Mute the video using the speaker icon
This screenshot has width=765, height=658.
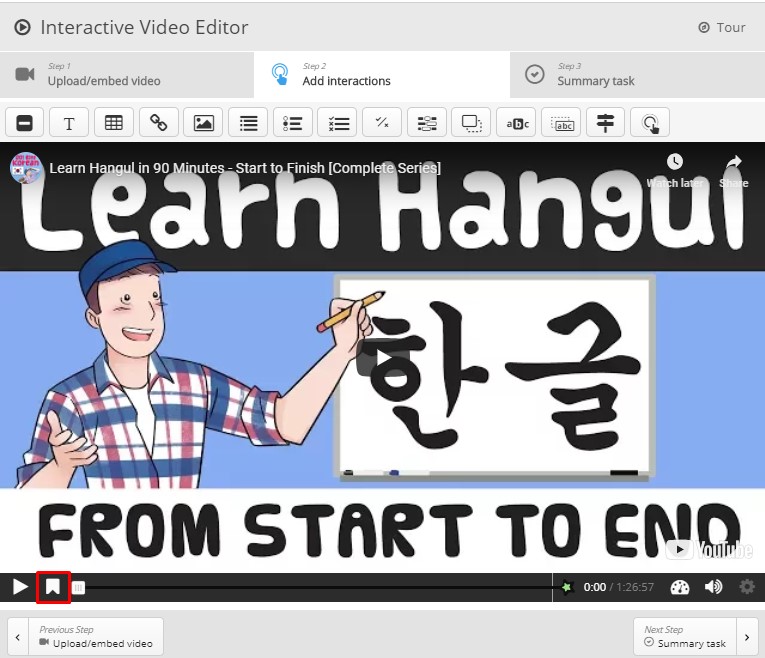pyautogui.click(x=713, y=587)
